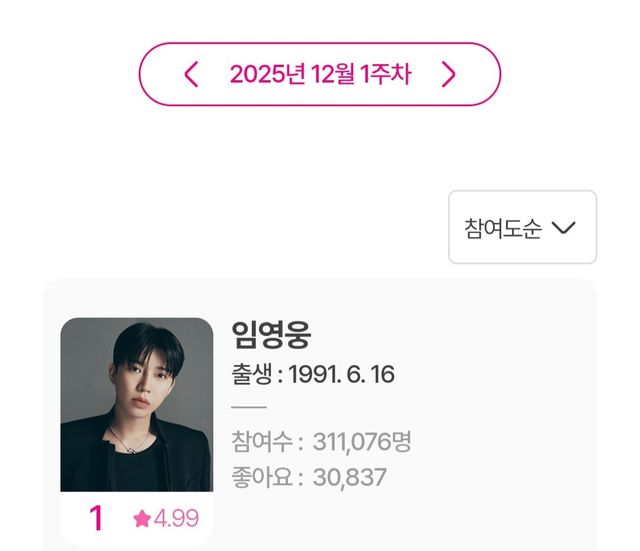This screenshot has width=640, height=551.
Task: Click the 2025년 text in week selector
Action: click(265, 74)
